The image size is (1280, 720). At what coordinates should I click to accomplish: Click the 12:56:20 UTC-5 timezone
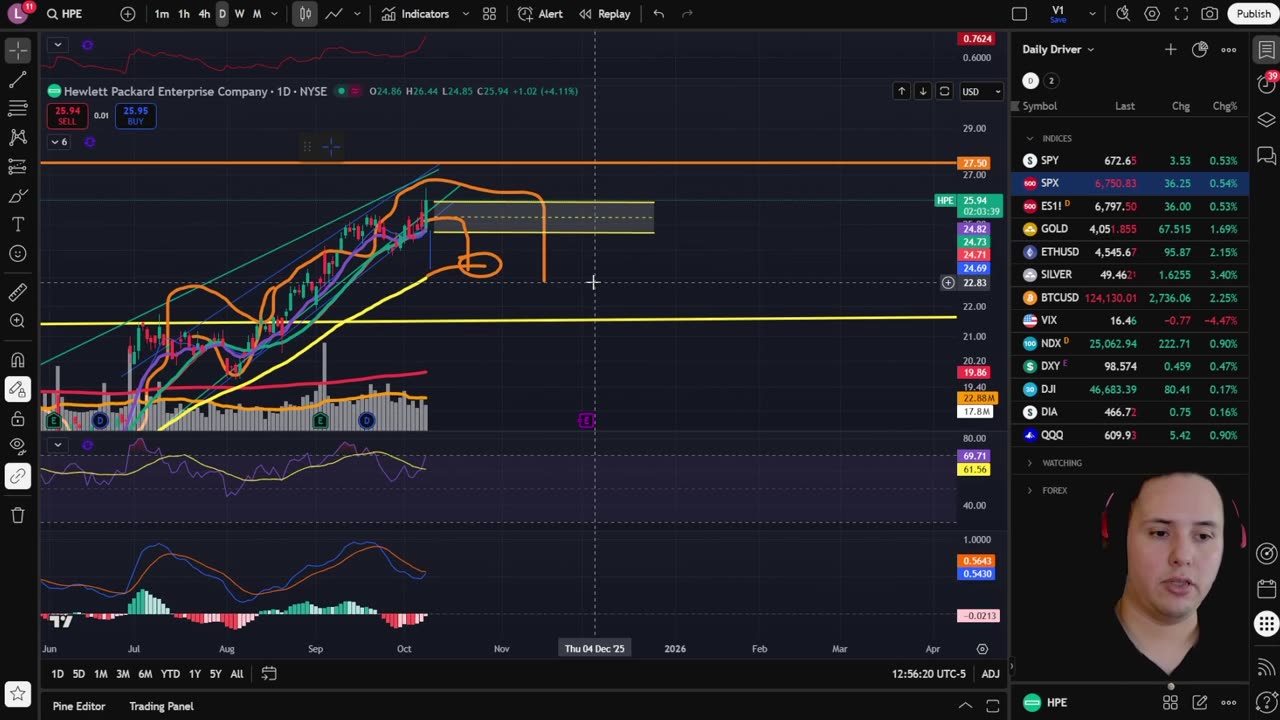[929, 674]
